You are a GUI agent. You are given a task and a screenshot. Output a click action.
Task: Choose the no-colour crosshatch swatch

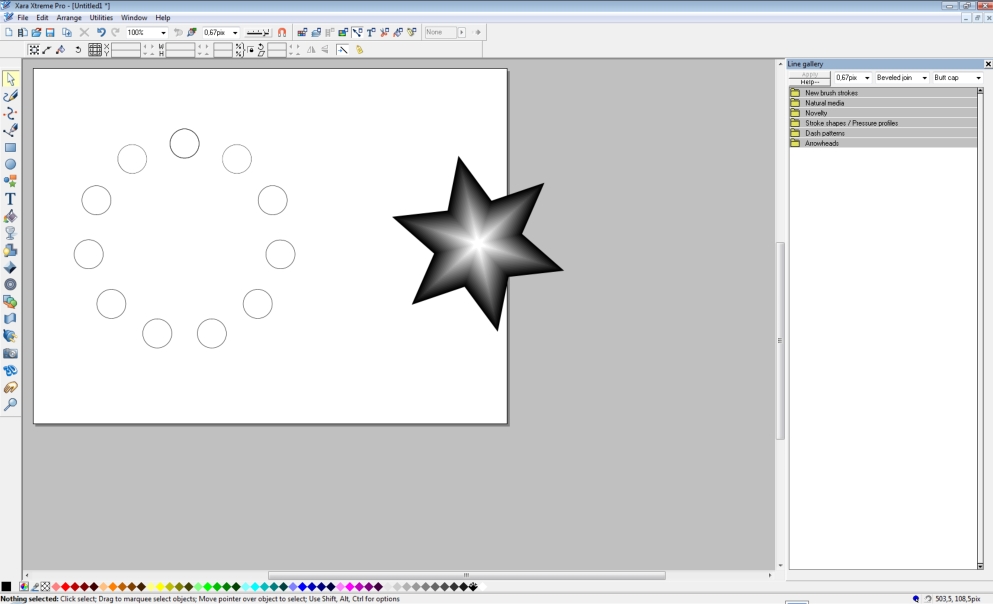[45, 587]
